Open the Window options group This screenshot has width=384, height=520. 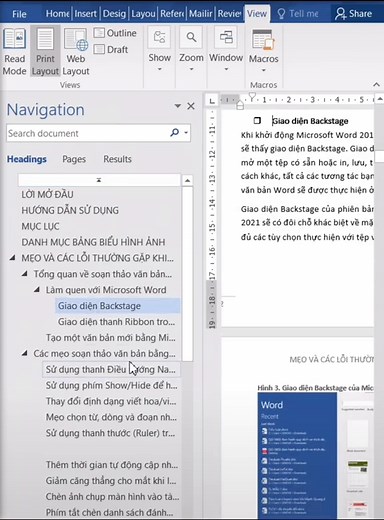(226, 50)
